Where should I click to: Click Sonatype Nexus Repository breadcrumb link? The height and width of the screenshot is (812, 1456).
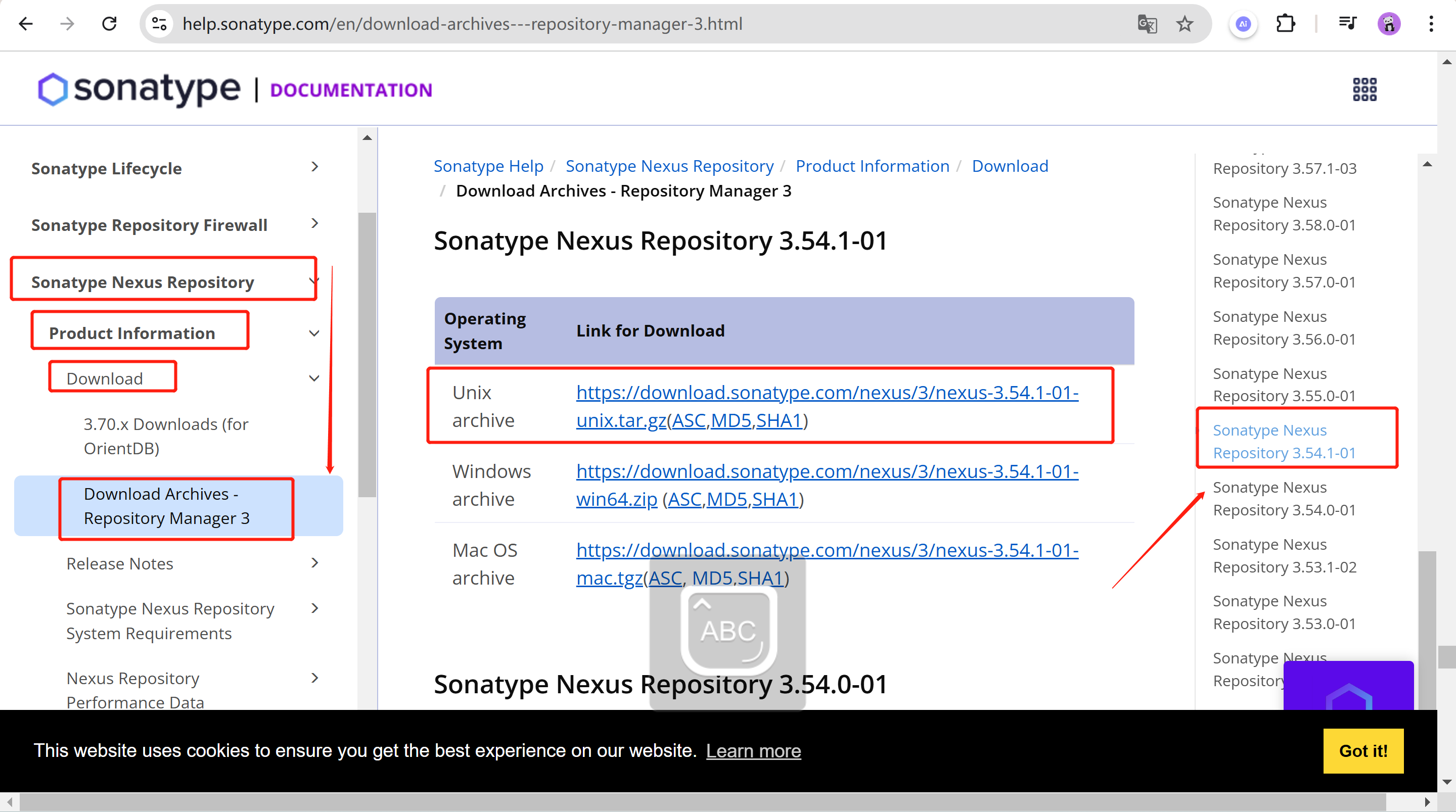click(x=670, y=166)
